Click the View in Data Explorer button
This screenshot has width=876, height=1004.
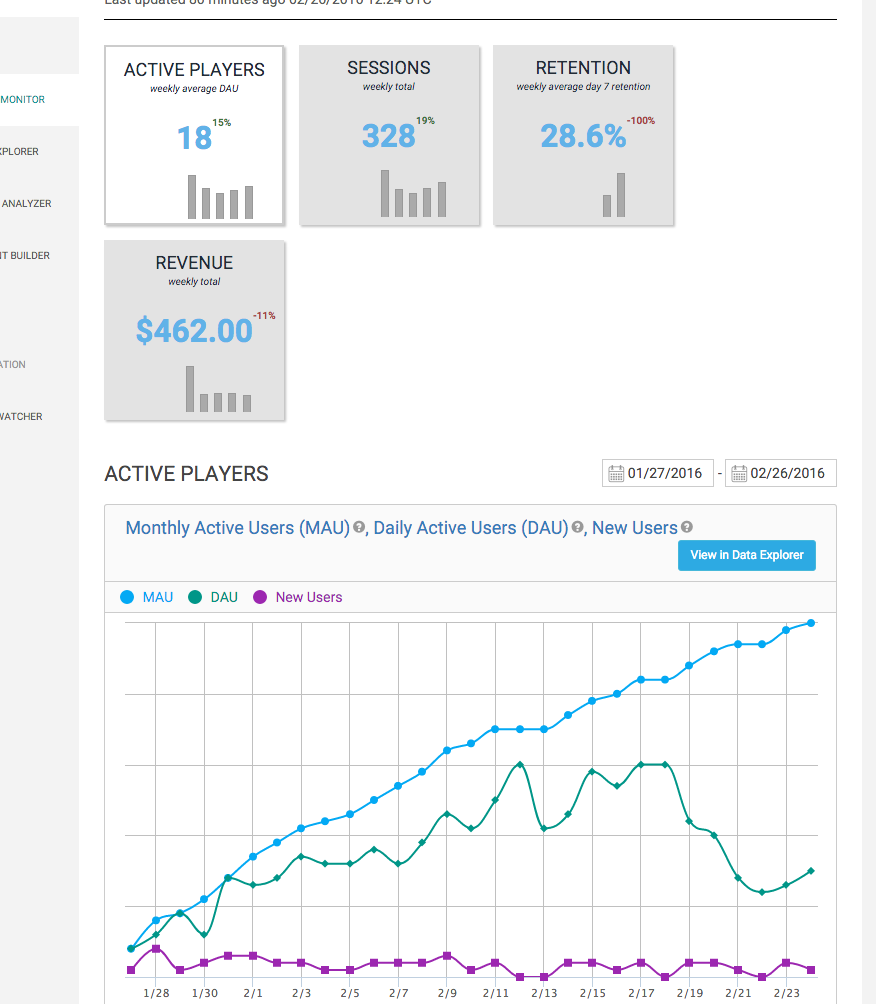(x=747, y=555)
